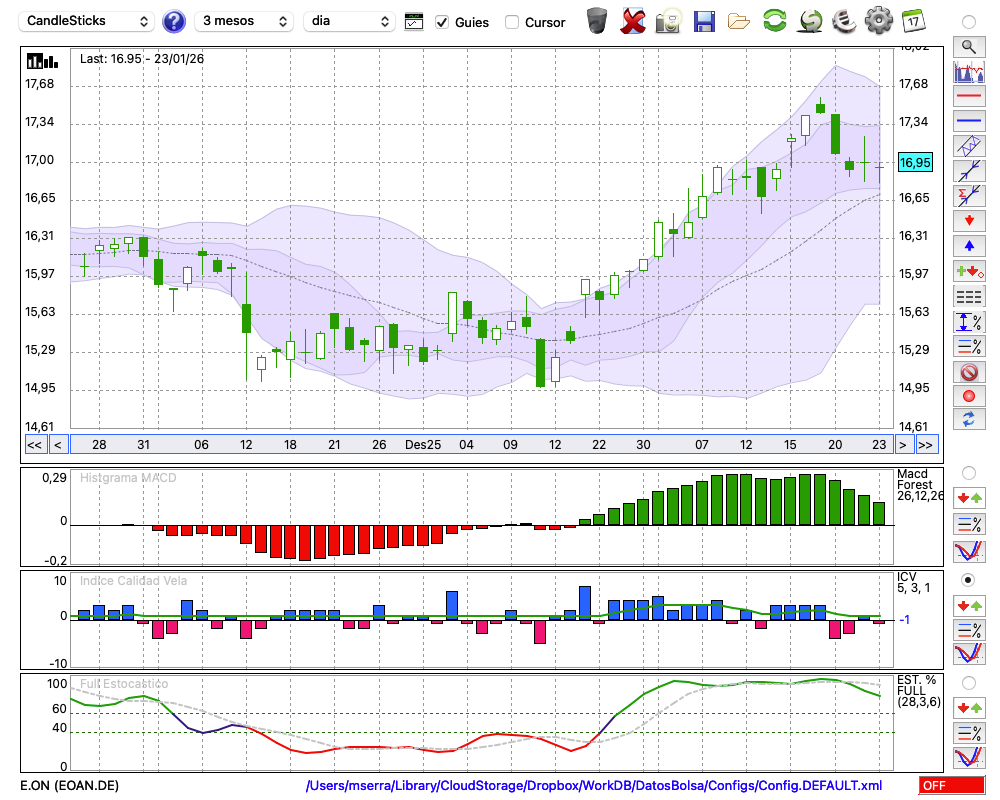Select the blue horizontal line tool
Screen dimensions: 1000x800
[968, 121]
